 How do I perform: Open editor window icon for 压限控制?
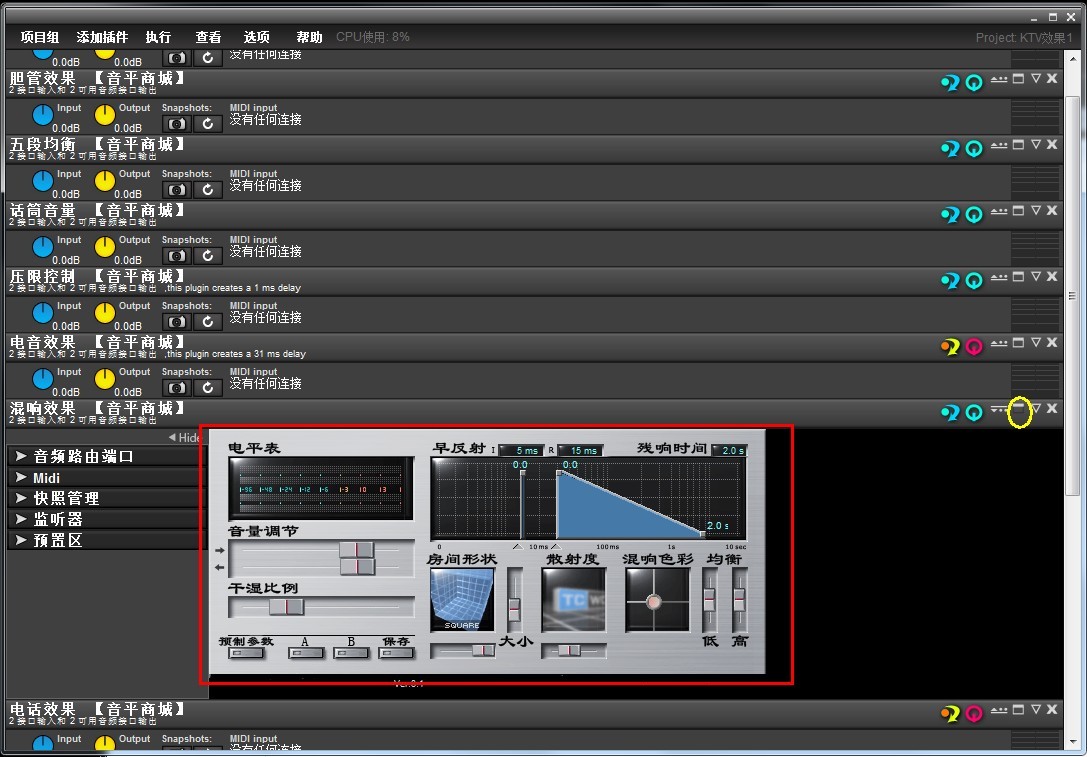pyautogui.click(x=1018, y=277)
